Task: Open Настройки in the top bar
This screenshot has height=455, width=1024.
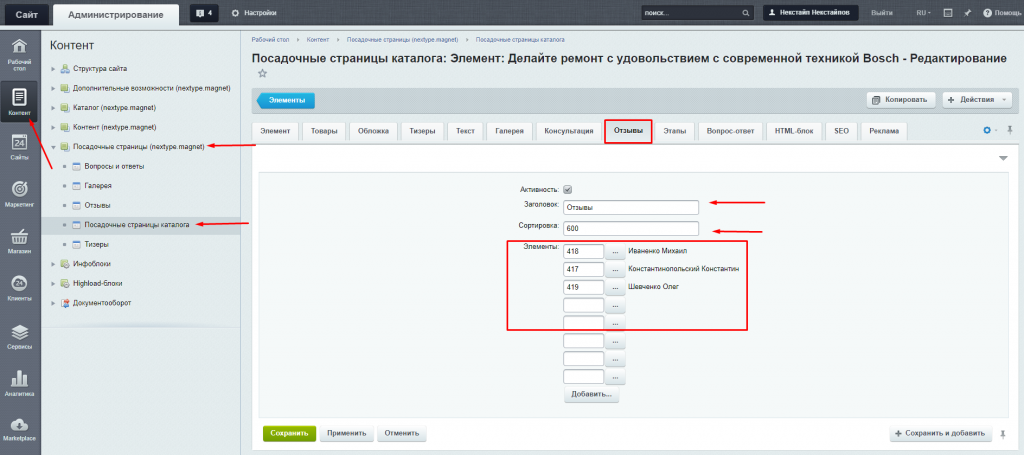Action: click(254, 13)
